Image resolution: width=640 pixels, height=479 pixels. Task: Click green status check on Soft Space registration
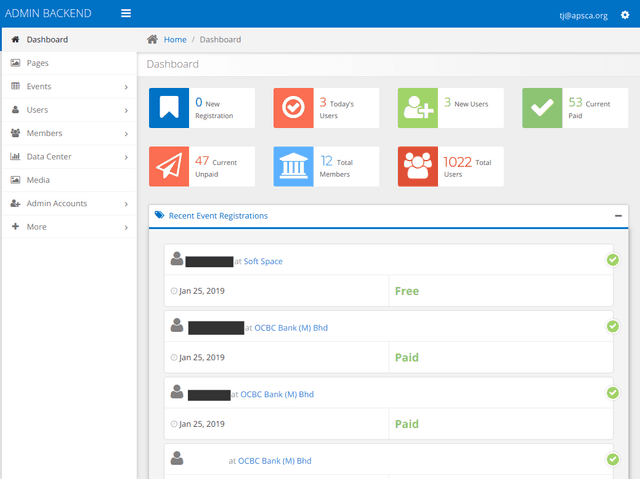(x=612, y=260)
